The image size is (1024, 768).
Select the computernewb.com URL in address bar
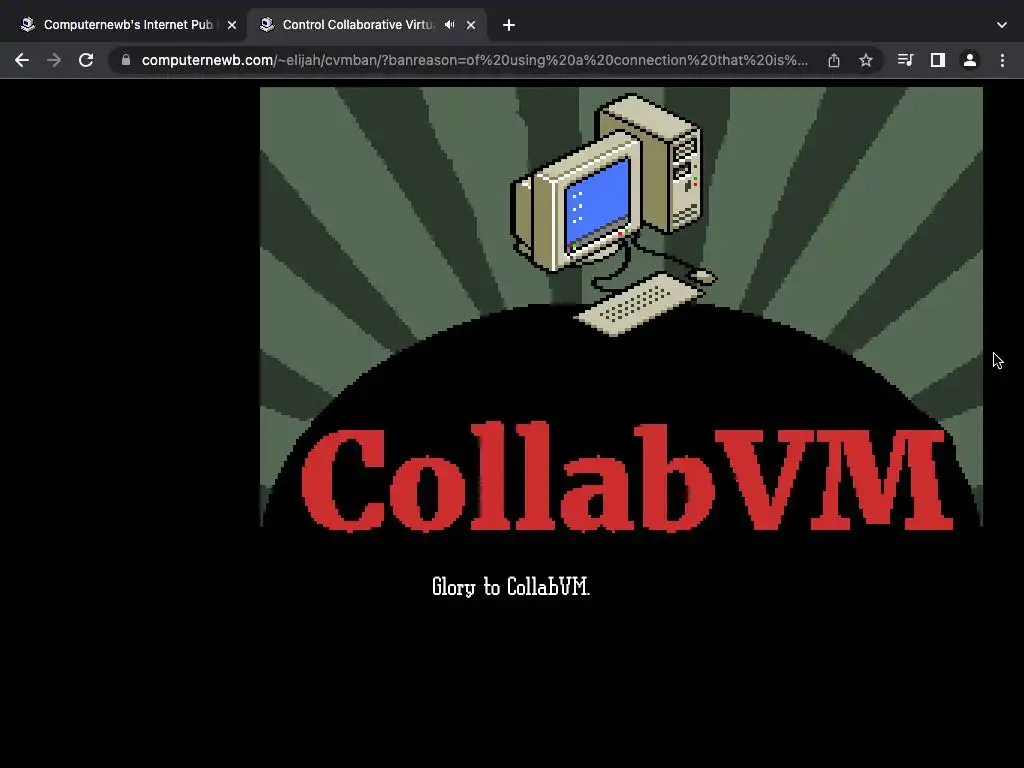tap(475, 60)
